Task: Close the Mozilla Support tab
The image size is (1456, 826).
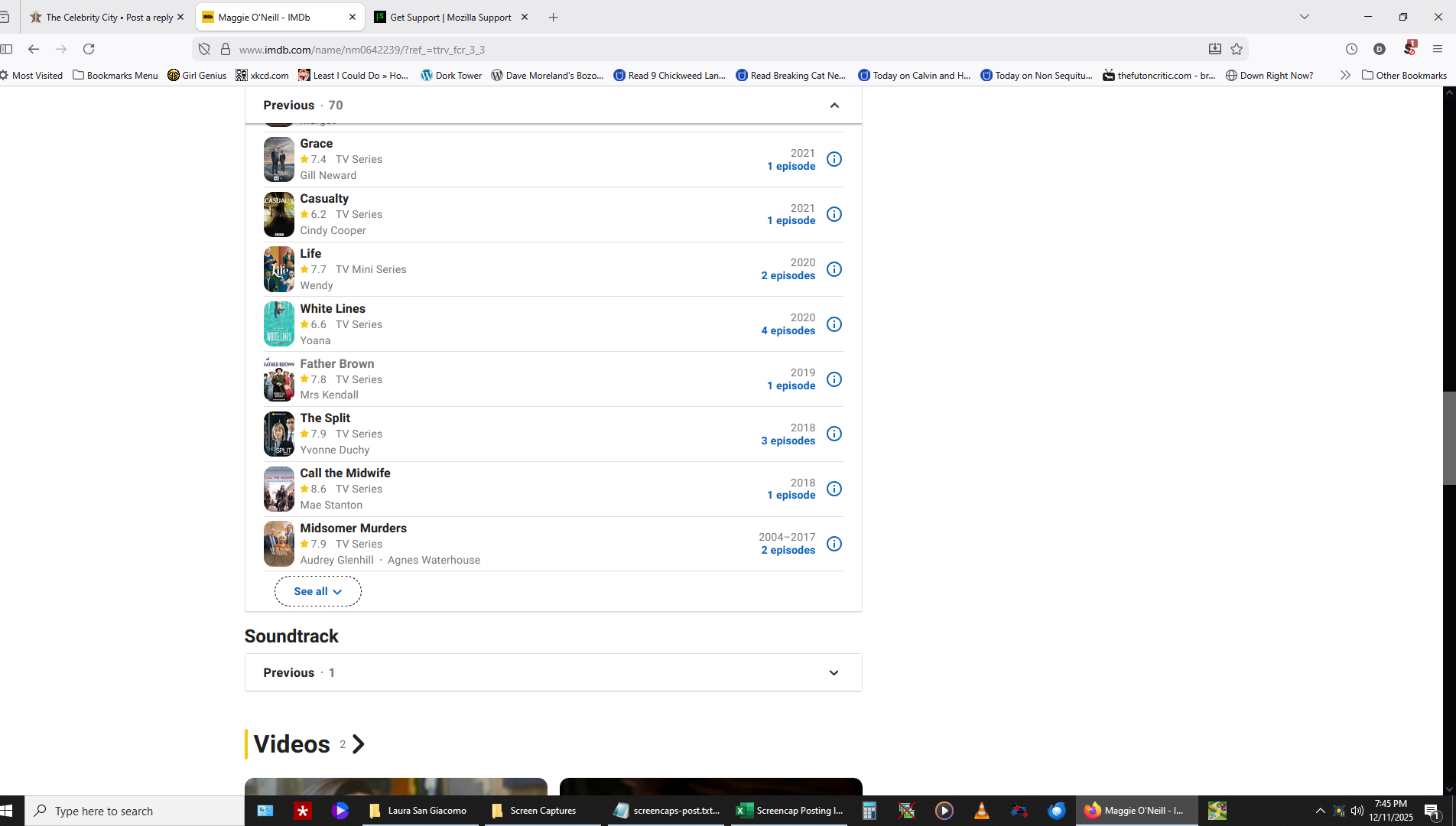Action: tap(525, 17)
